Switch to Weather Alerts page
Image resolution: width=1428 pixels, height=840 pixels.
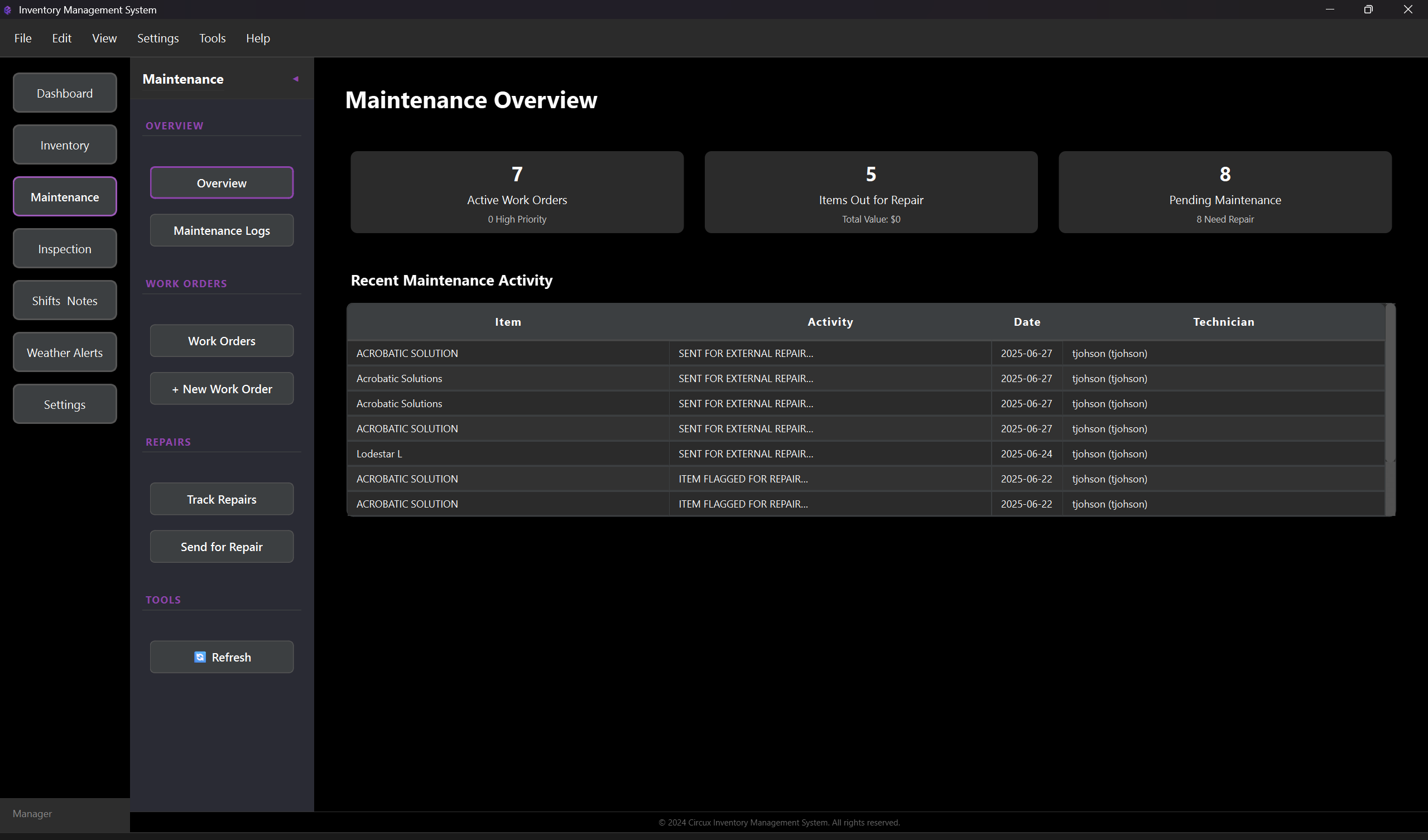tap(65, 353)
